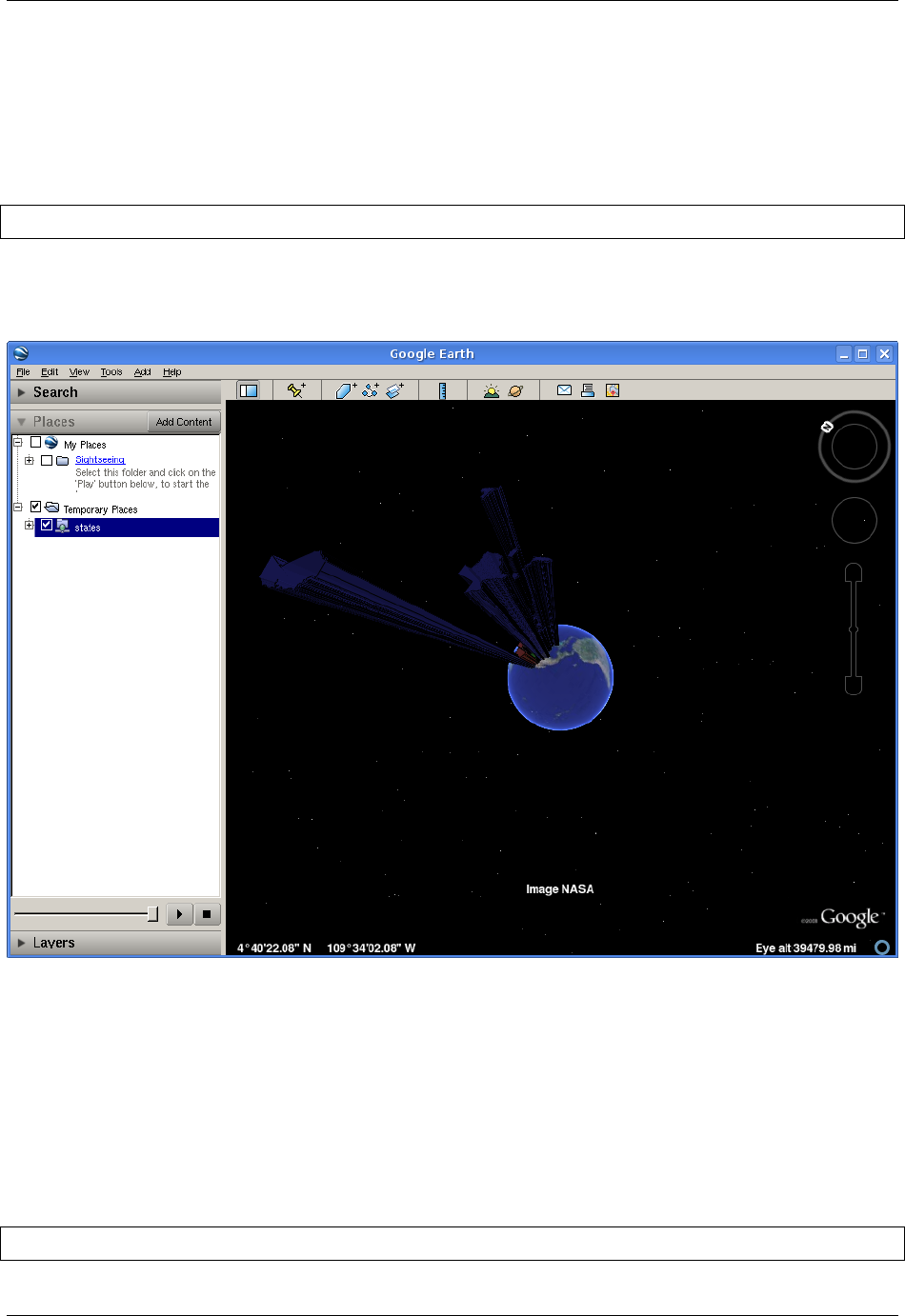Open the View menu
This screenshot has height=1316, width=905.
click(79, 372)
